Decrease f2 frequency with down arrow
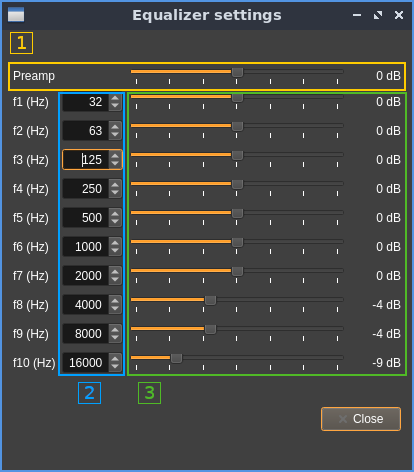The height and width of the screenshot is (472, 414). 115,134
